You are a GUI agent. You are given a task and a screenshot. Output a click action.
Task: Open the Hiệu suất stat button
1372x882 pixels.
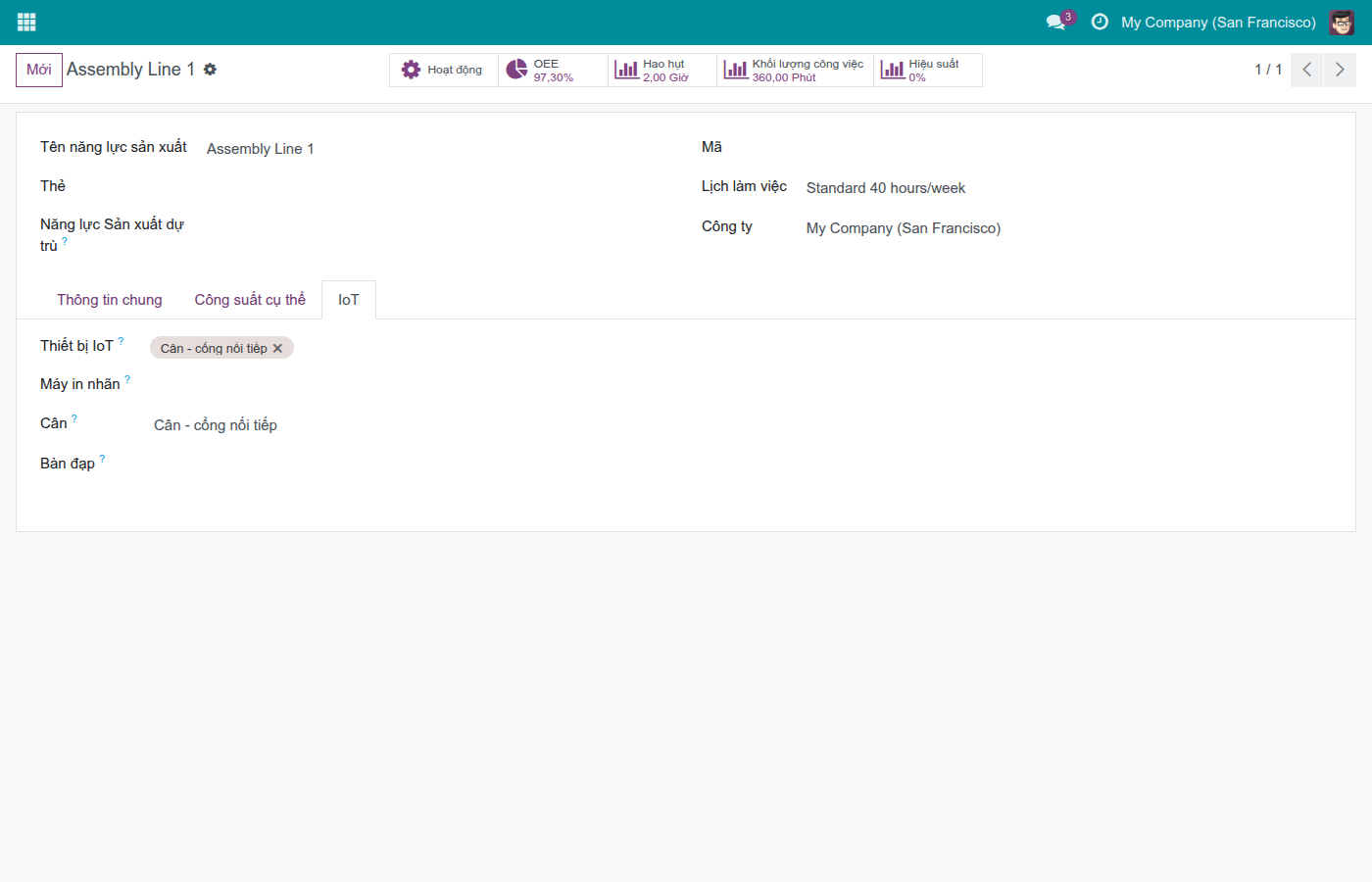[928, 70]
